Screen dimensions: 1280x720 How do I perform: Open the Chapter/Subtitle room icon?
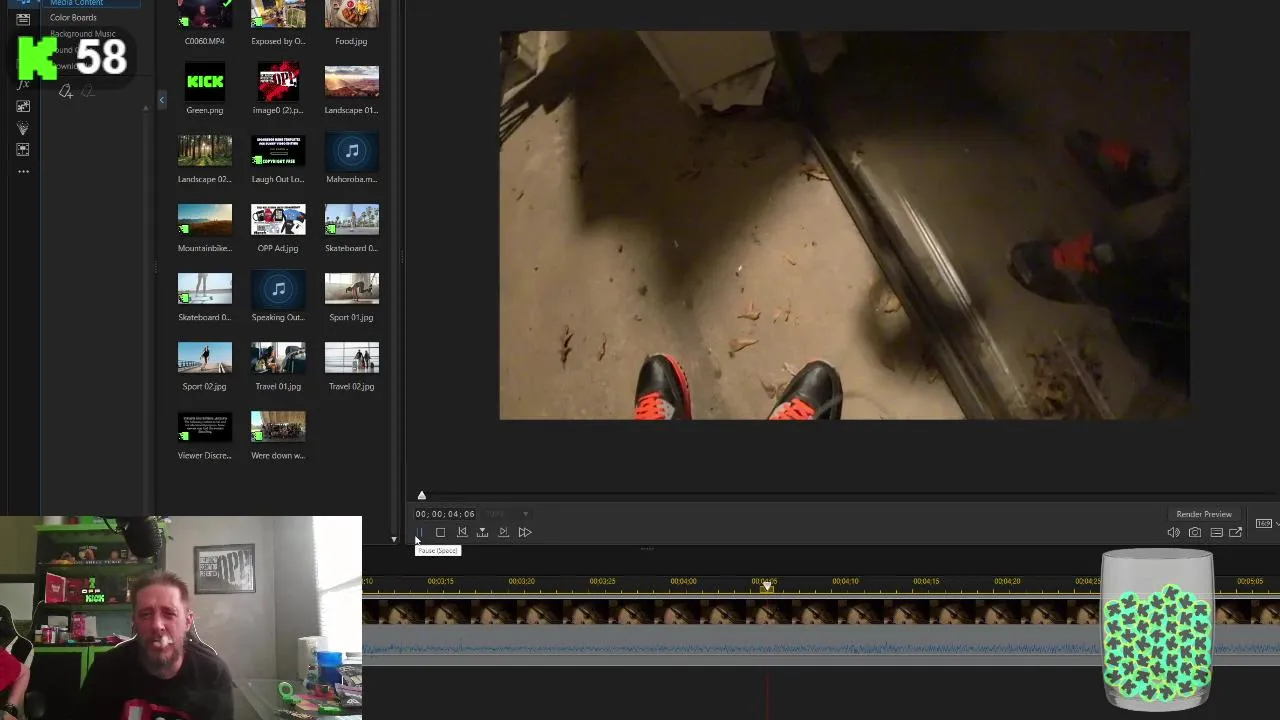23,150
